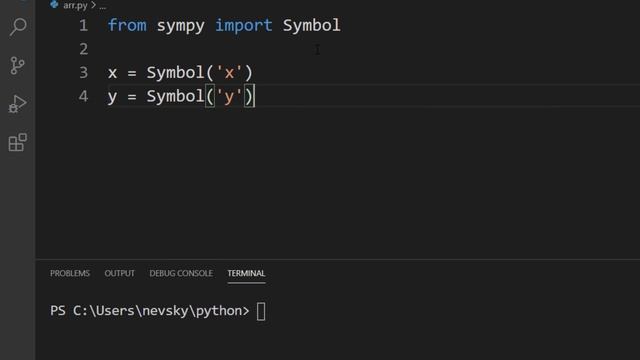Open the Extensions view
Screen dimensions: 640x360
pos(18,142)
